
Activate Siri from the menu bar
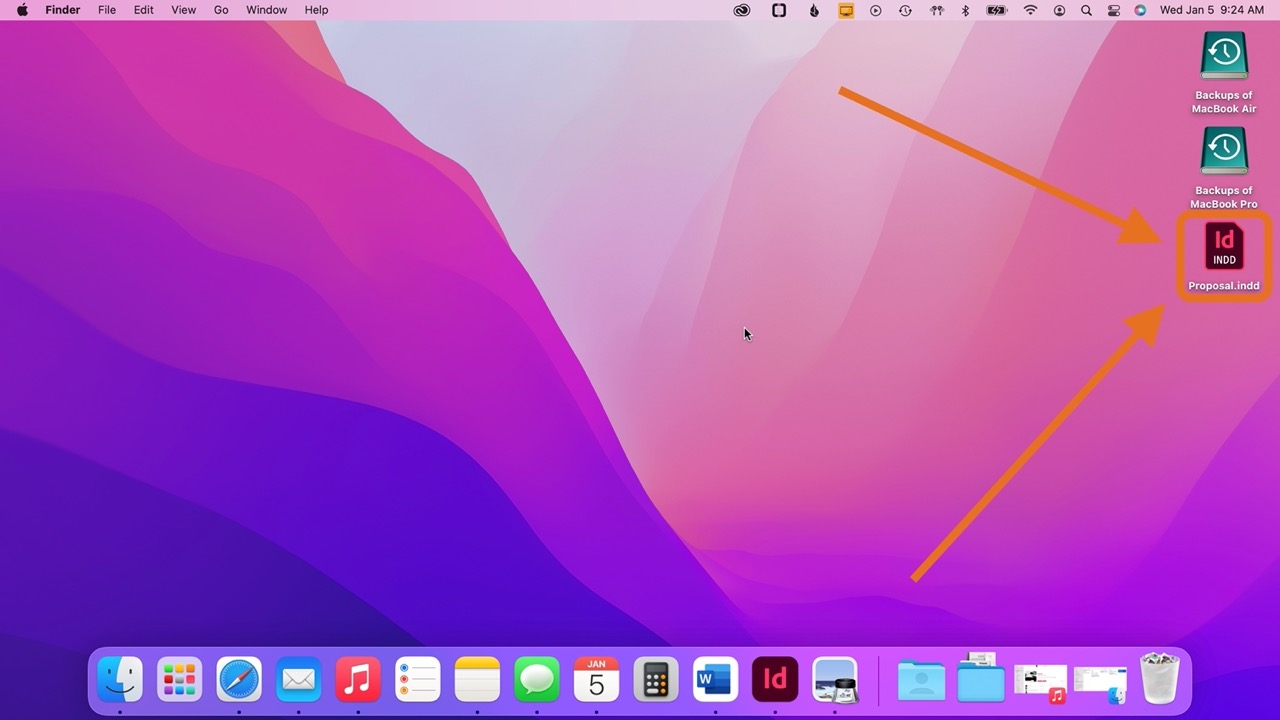1140,10
